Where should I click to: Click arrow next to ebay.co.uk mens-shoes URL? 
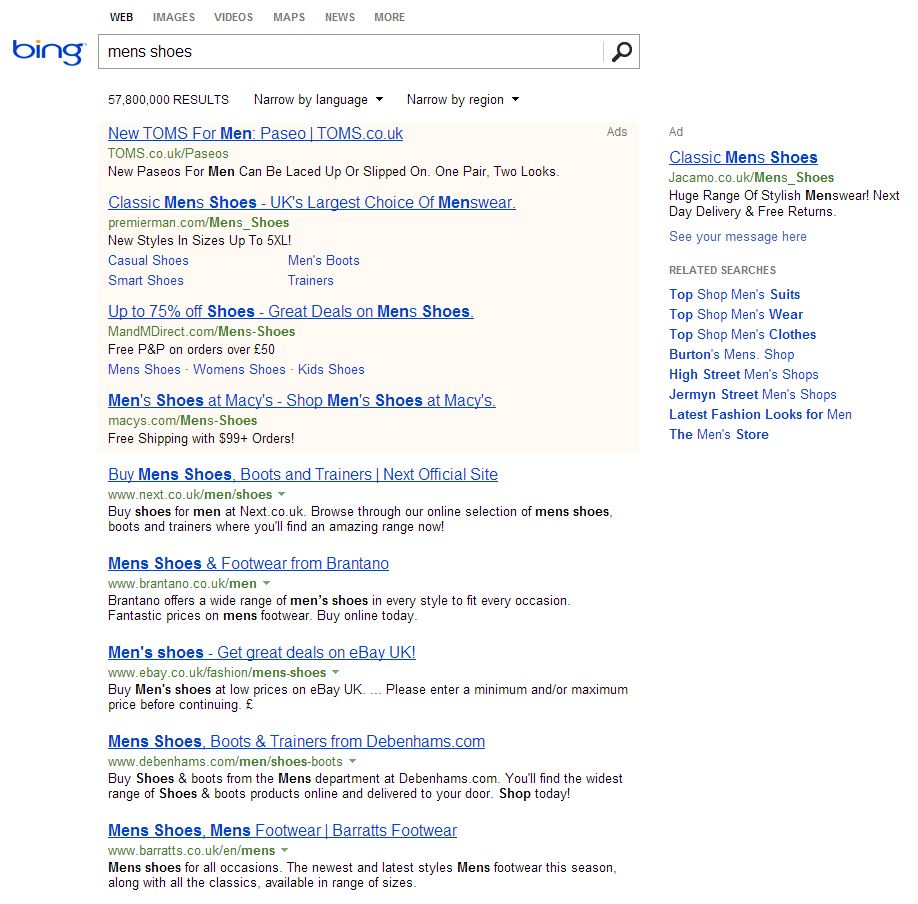click(x=336, y=673)
